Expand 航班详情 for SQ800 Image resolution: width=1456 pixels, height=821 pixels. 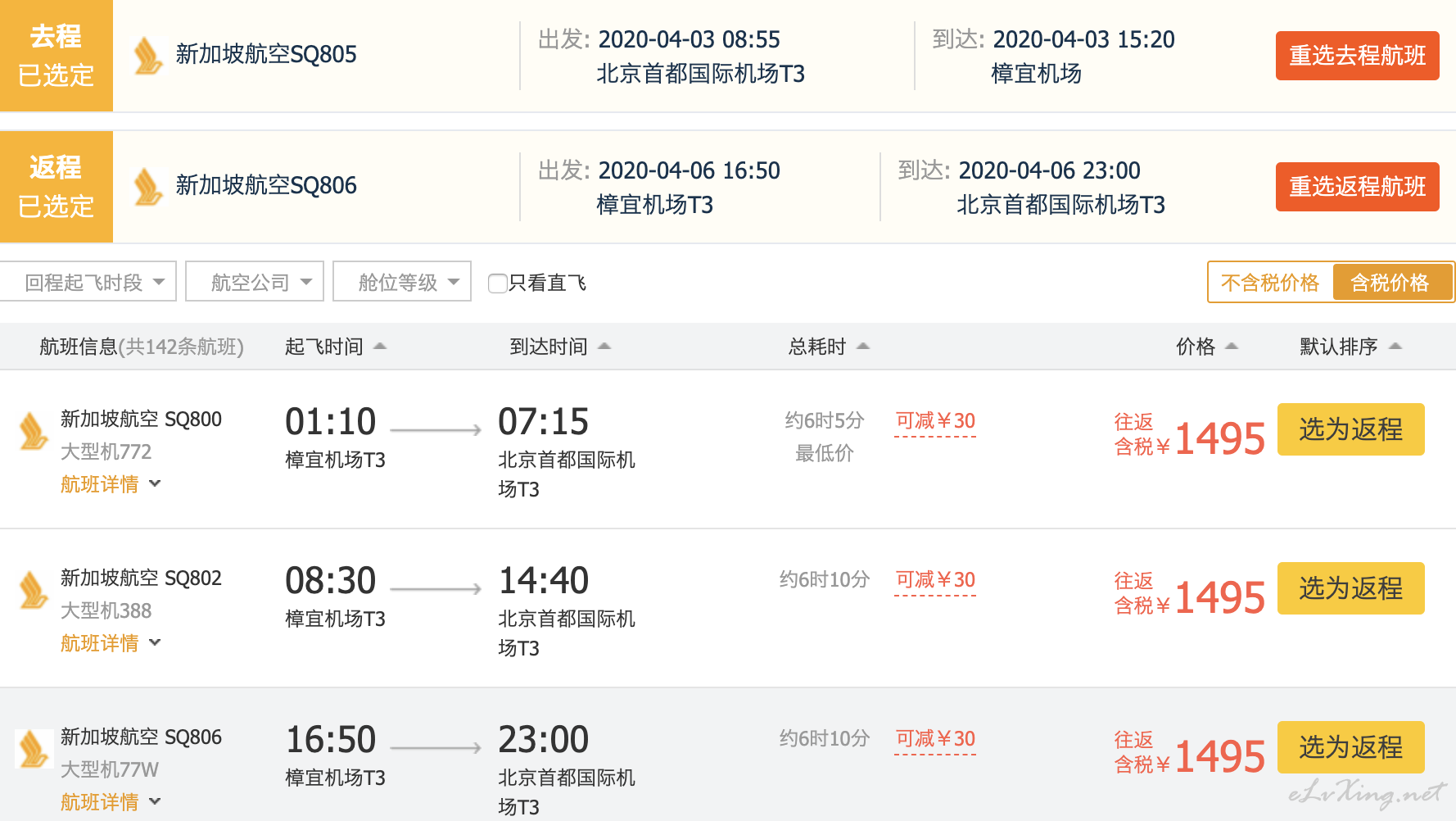coord(111,484)
